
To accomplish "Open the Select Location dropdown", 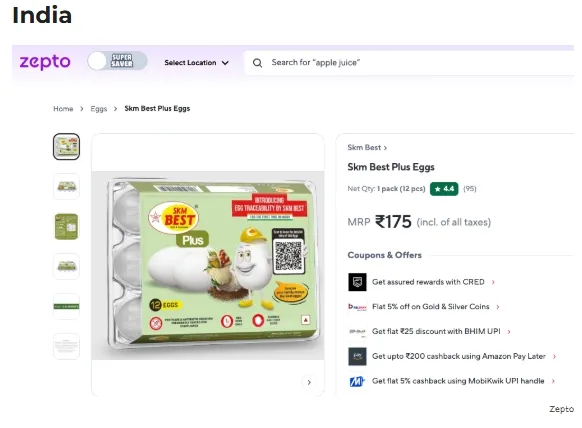I will pyautogui.click(x=196, y=63).
